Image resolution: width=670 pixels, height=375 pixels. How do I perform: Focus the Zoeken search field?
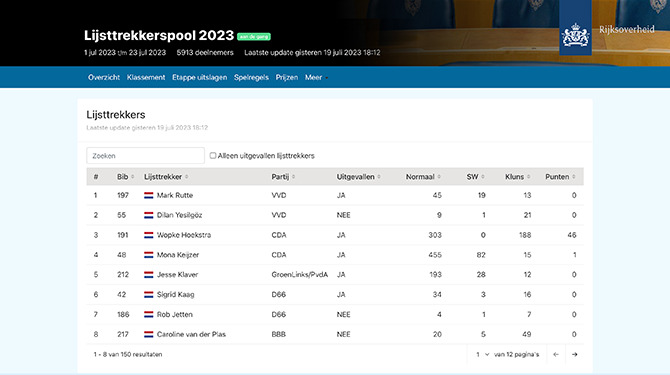(x=145, y=155)
